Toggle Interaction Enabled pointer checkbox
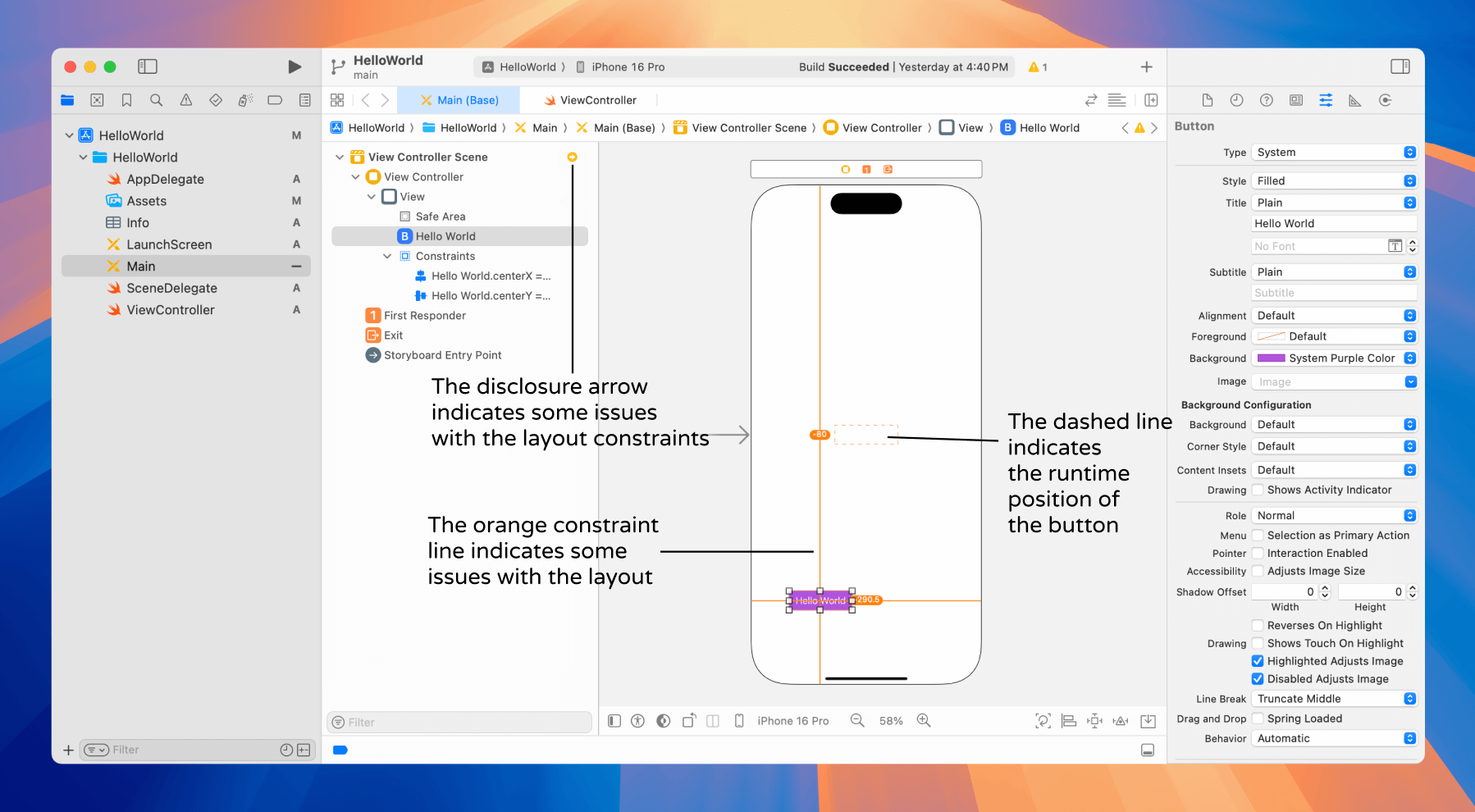 [1258, 553]
